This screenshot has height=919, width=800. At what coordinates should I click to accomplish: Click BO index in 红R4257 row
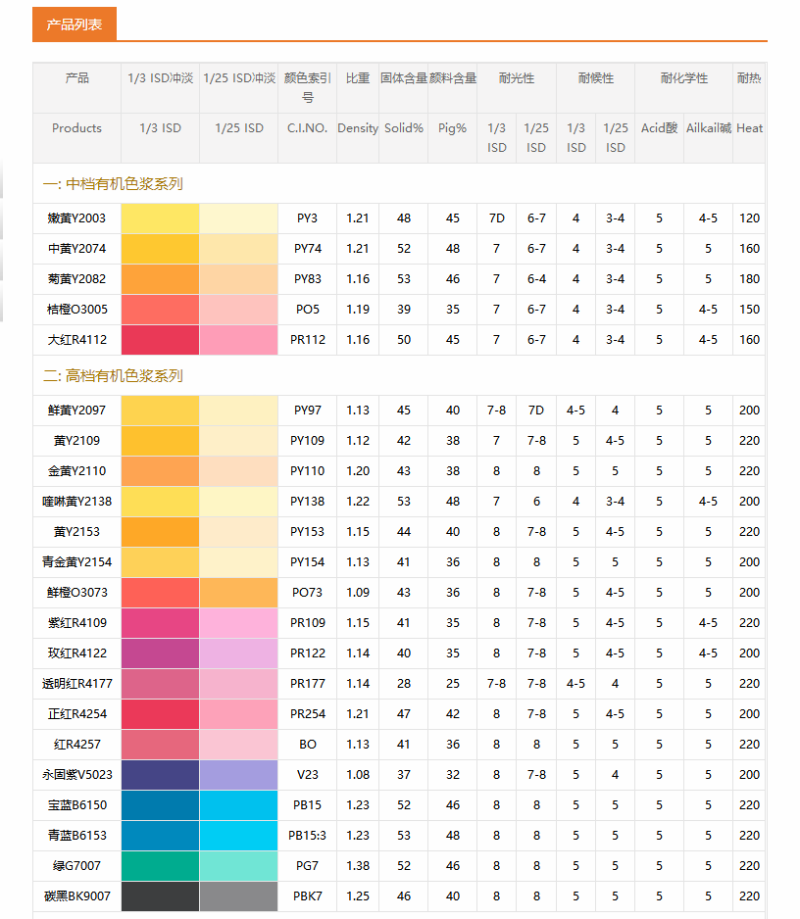307,745
